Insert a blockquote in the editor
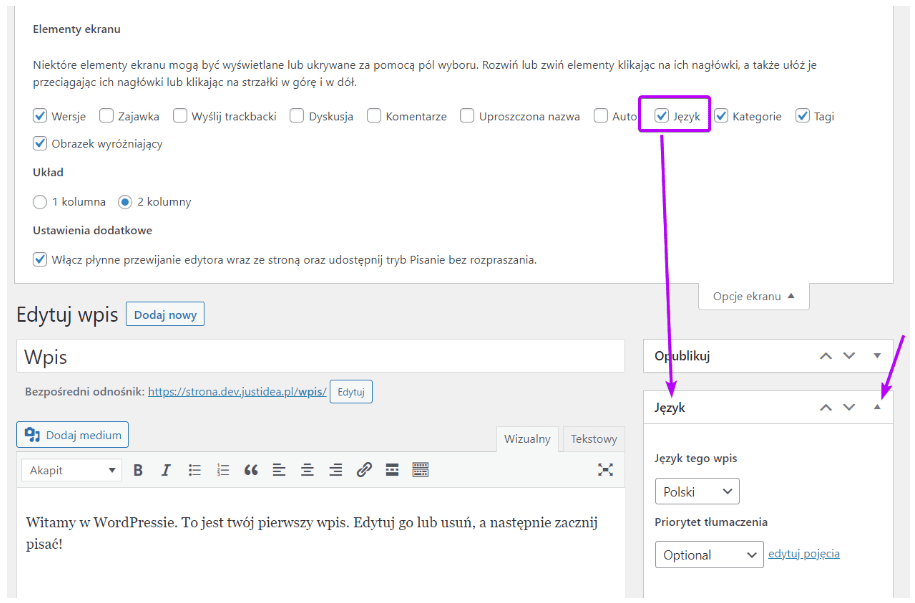The width and height of the screenshot is (915, 603). pyautogui.click(x=251, y=470)
